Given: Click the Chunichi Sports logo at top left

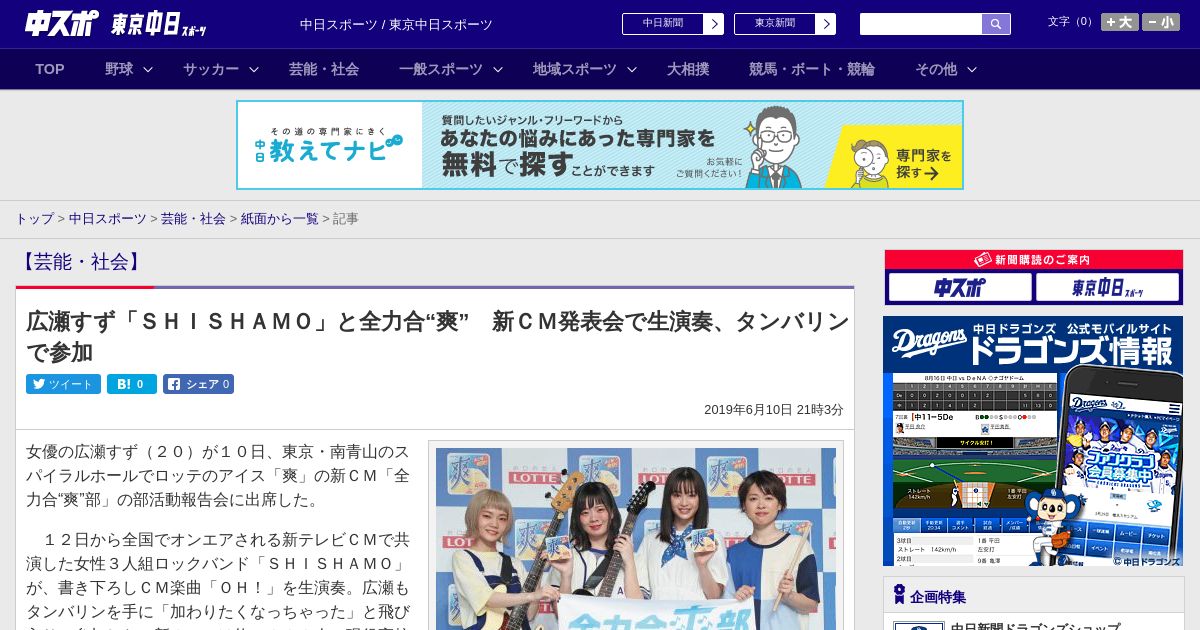Looking at the screenshot, I should (x=61, y=23).
